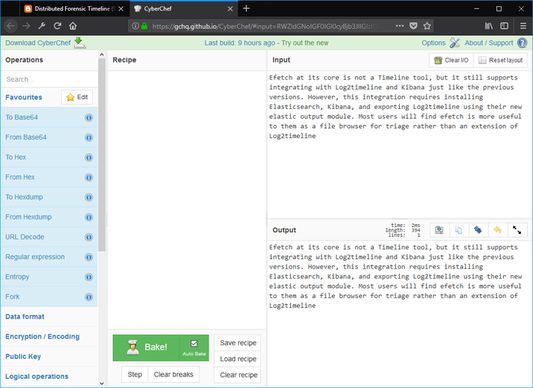Screen dimensions: 533x388
Task: Click the operations list scrollbar
Action: coord(102,155)
